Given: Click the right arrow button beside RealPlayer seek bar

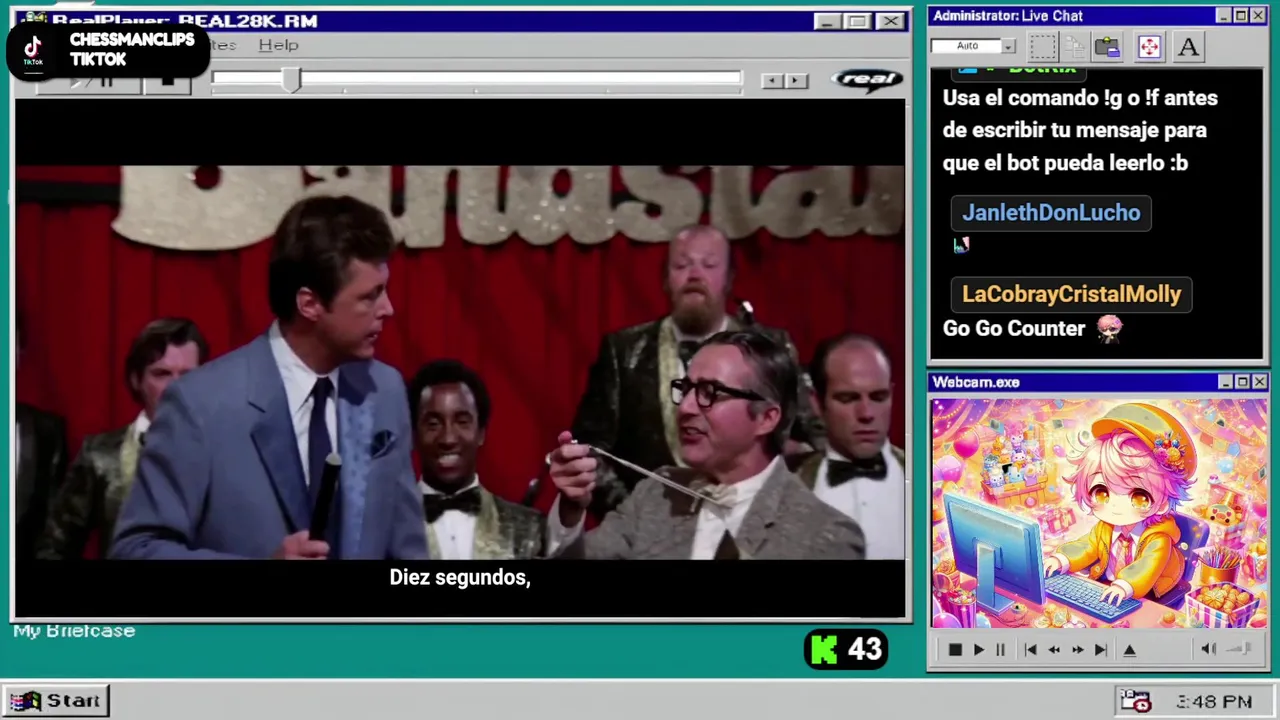Looking at the screenshot, I should point(796,81).
